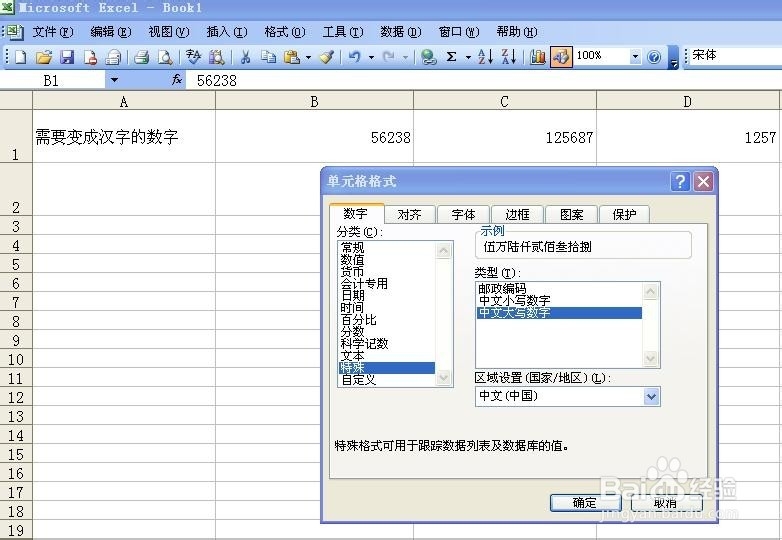Open the toolbar options overflow arrow
The width and height of the screenshot is (782, 540).
coord(674,58)
